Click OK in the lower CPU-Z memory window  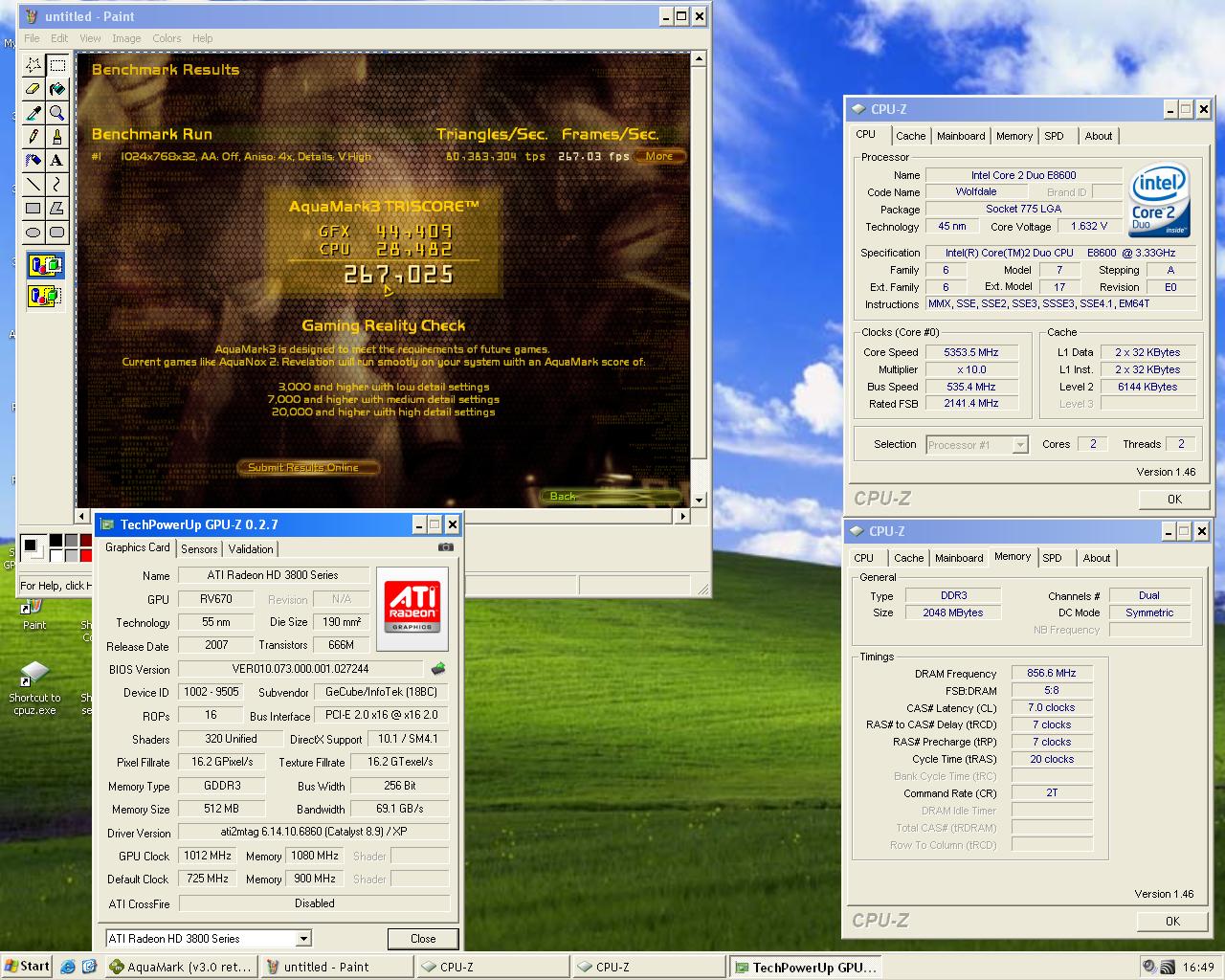[x=1172, y=922]
